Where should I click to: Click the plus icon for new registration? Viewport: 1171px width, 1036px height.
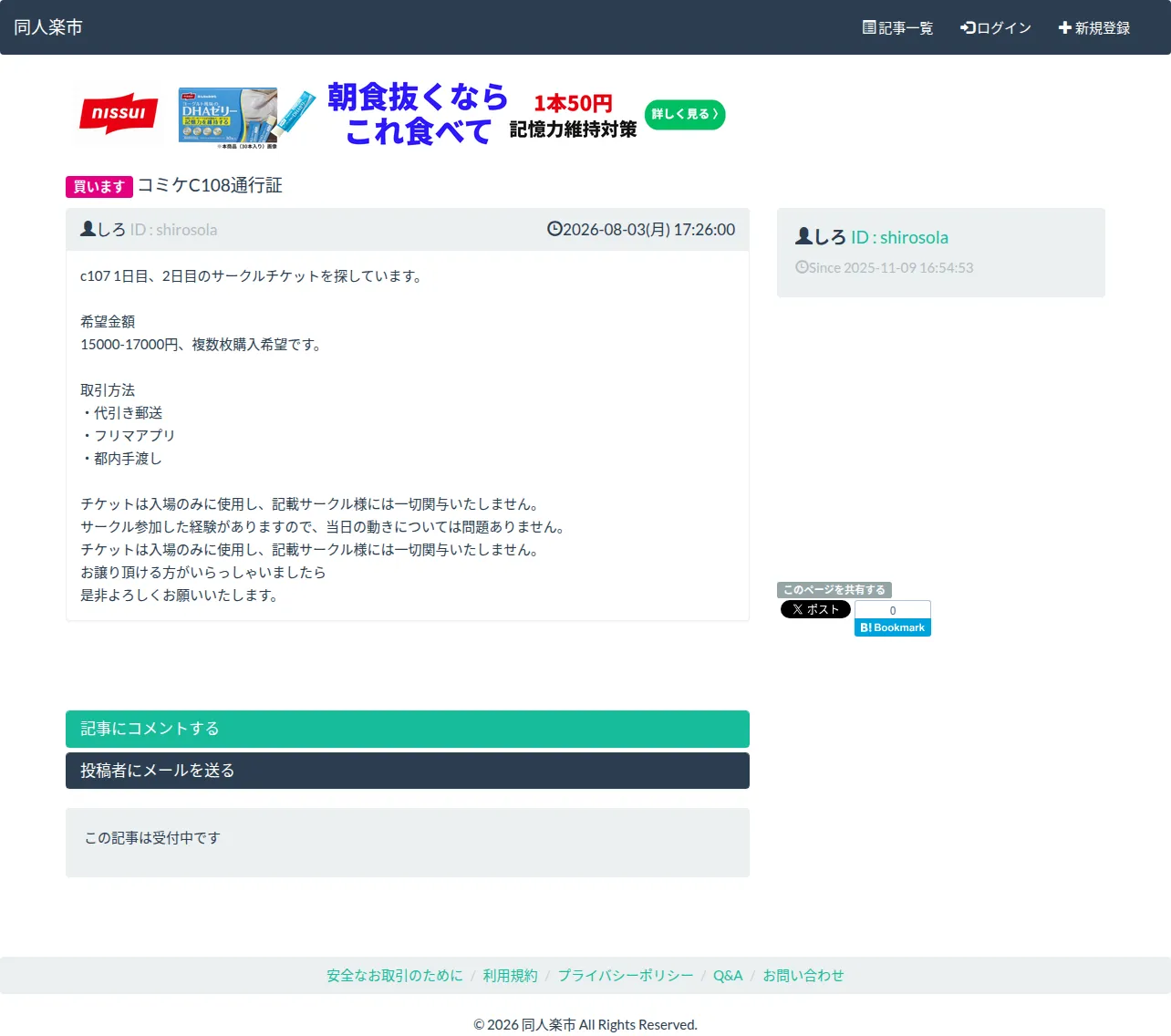1064,27
